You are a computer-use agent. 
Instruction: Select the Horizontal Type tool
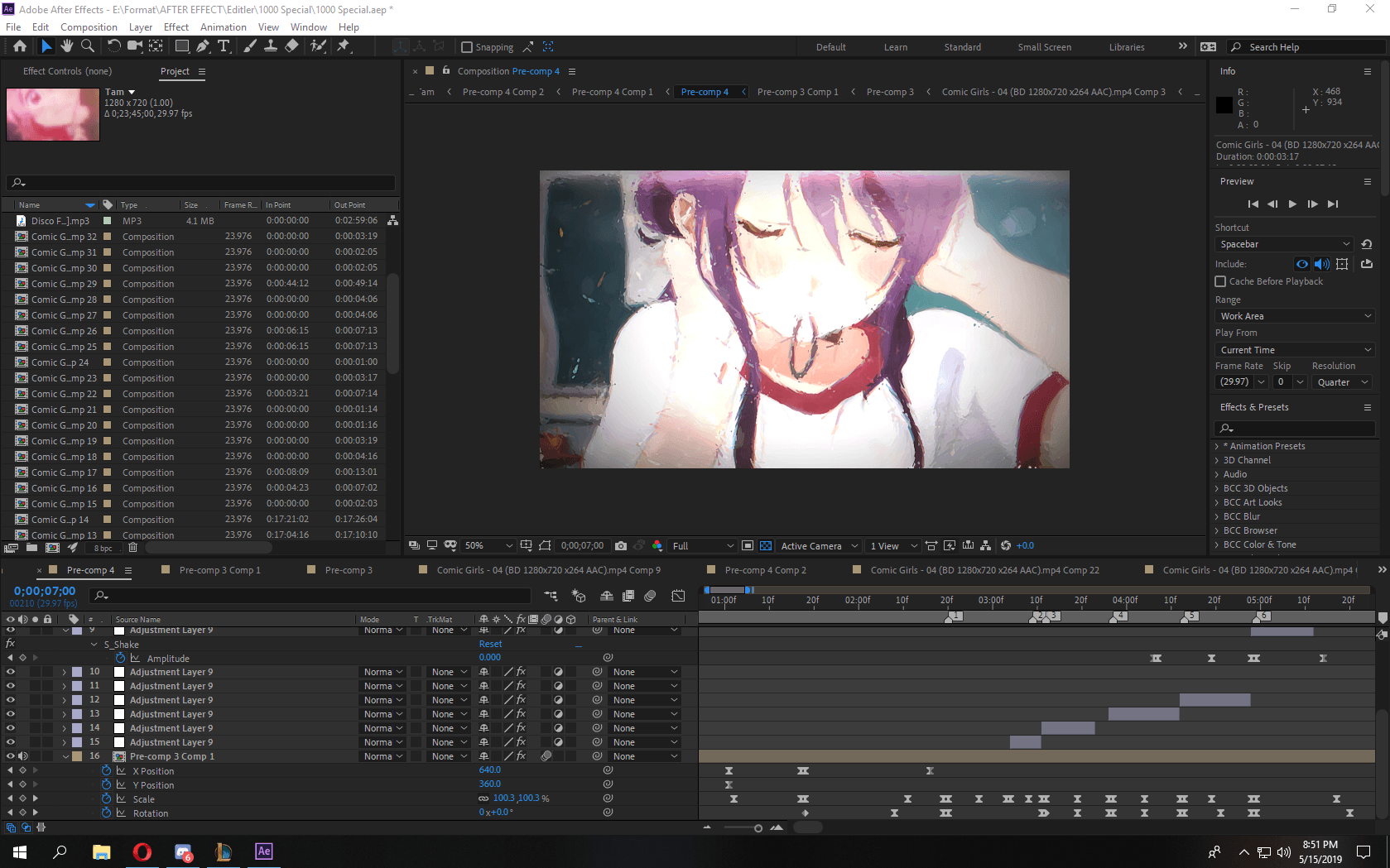[224, 46]
